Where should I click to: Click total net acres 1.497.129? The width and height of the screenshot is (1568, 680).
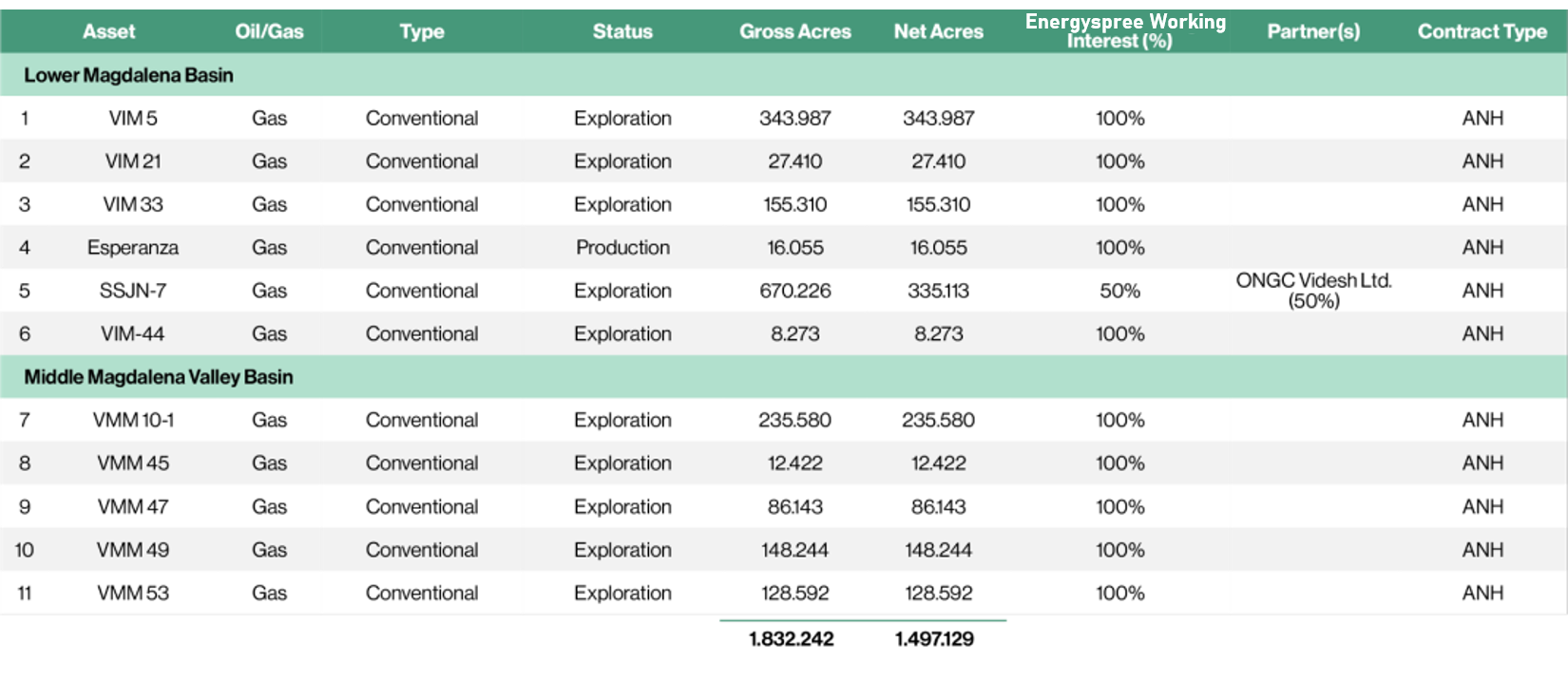tap(934, 639)
